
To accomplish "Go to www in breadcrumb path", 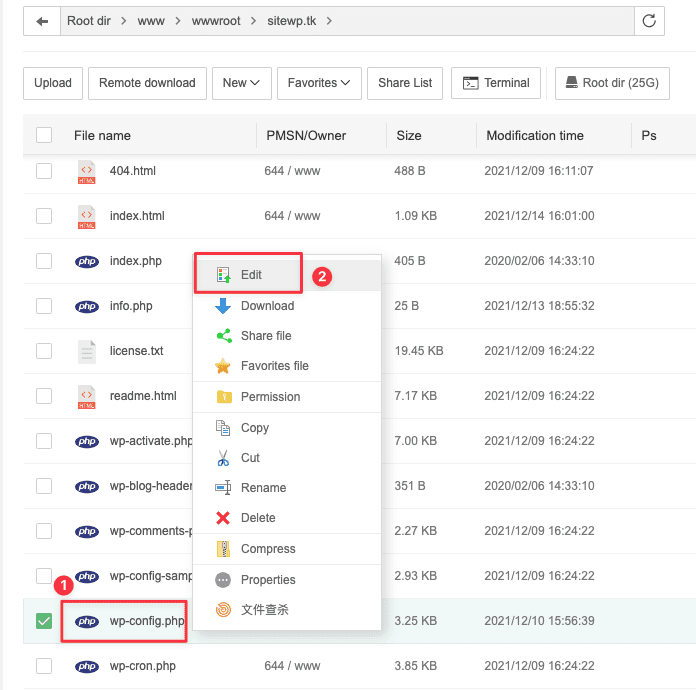I will pyautogui.click(x=151, y=21).
